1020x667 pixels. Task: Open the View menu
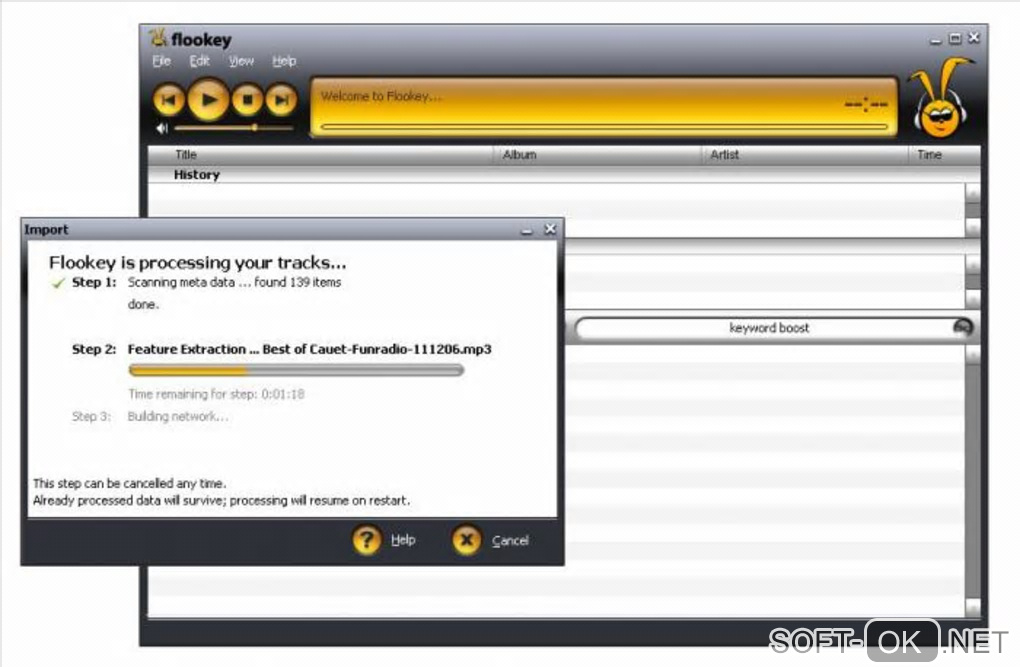[x=241, y=61]
